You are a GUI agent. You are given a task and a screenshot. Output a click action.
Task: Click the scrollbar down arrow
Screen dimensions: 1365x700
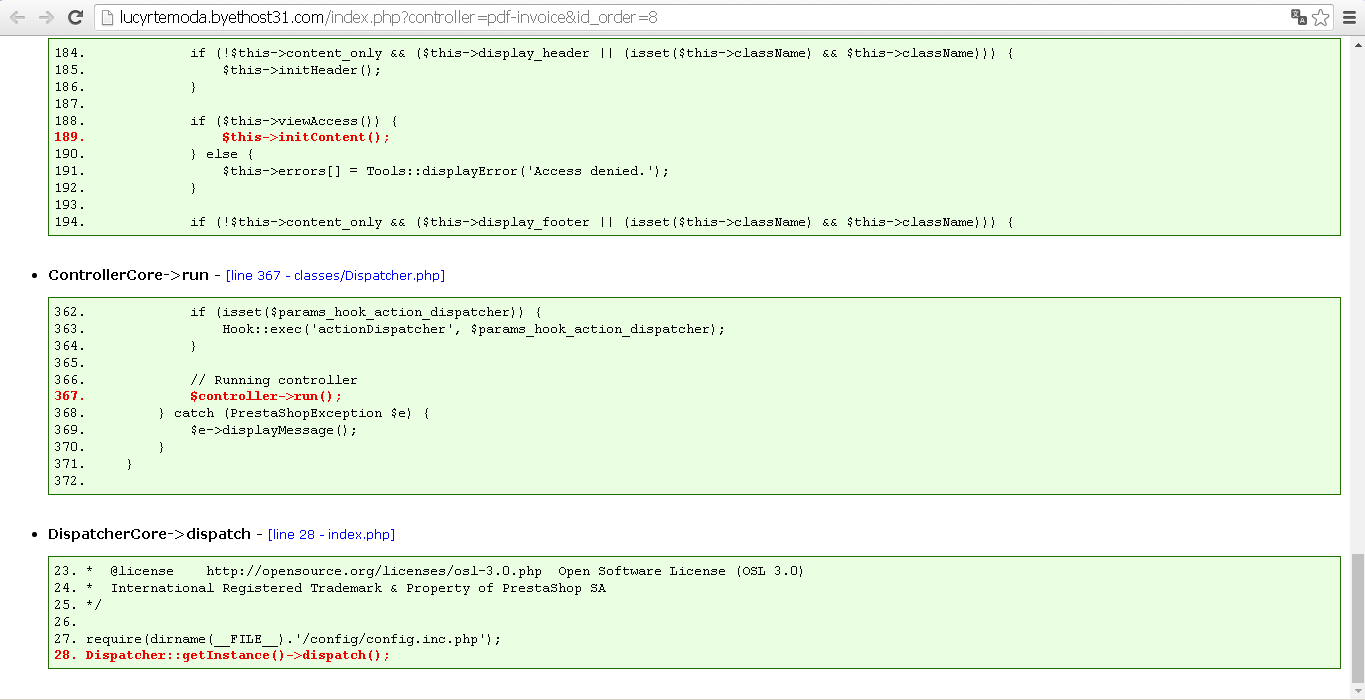tap(1357, 691)
